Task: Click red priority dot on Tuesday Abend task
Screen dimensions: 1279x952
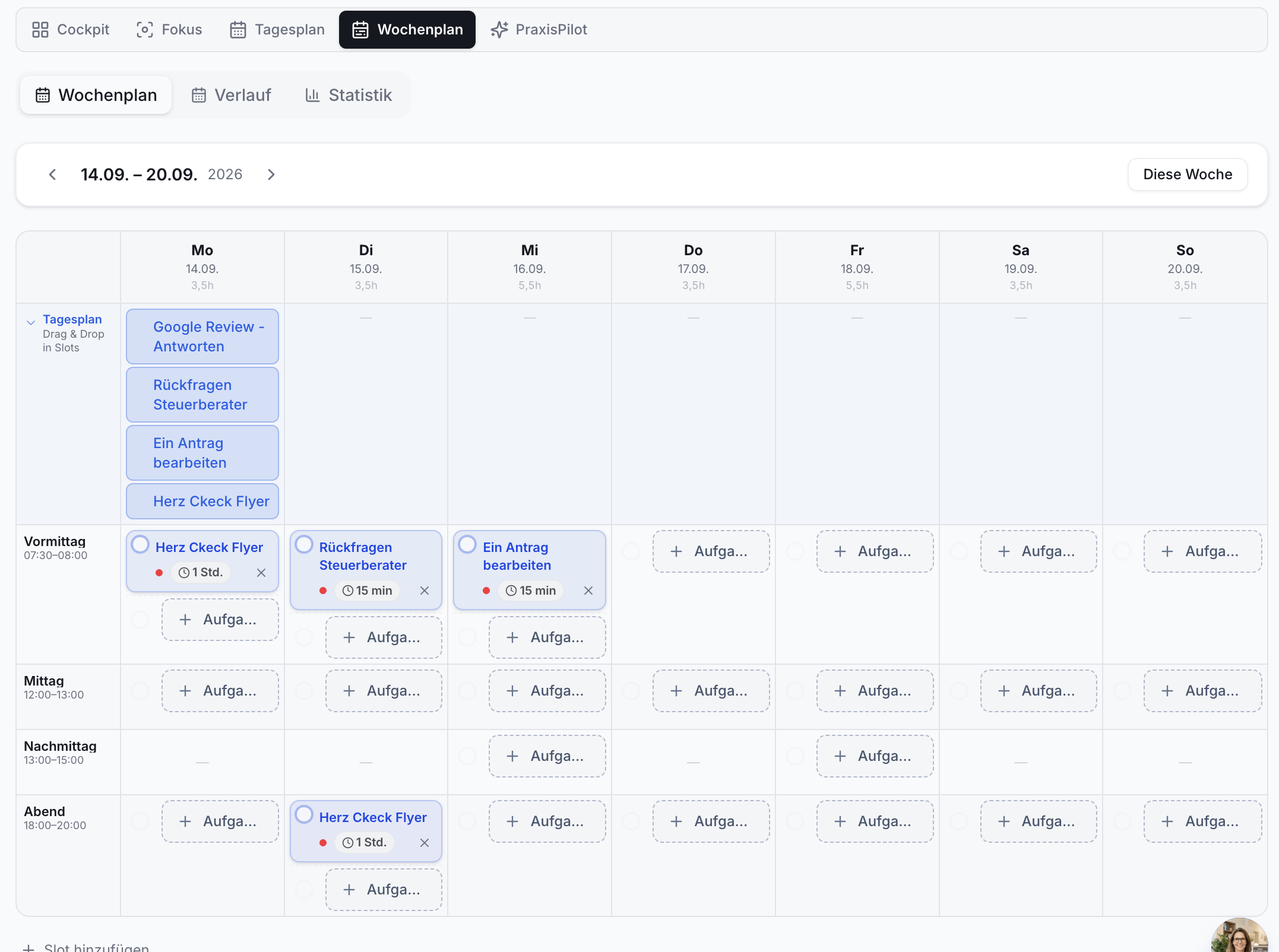Action: click(x=323, y=843)
